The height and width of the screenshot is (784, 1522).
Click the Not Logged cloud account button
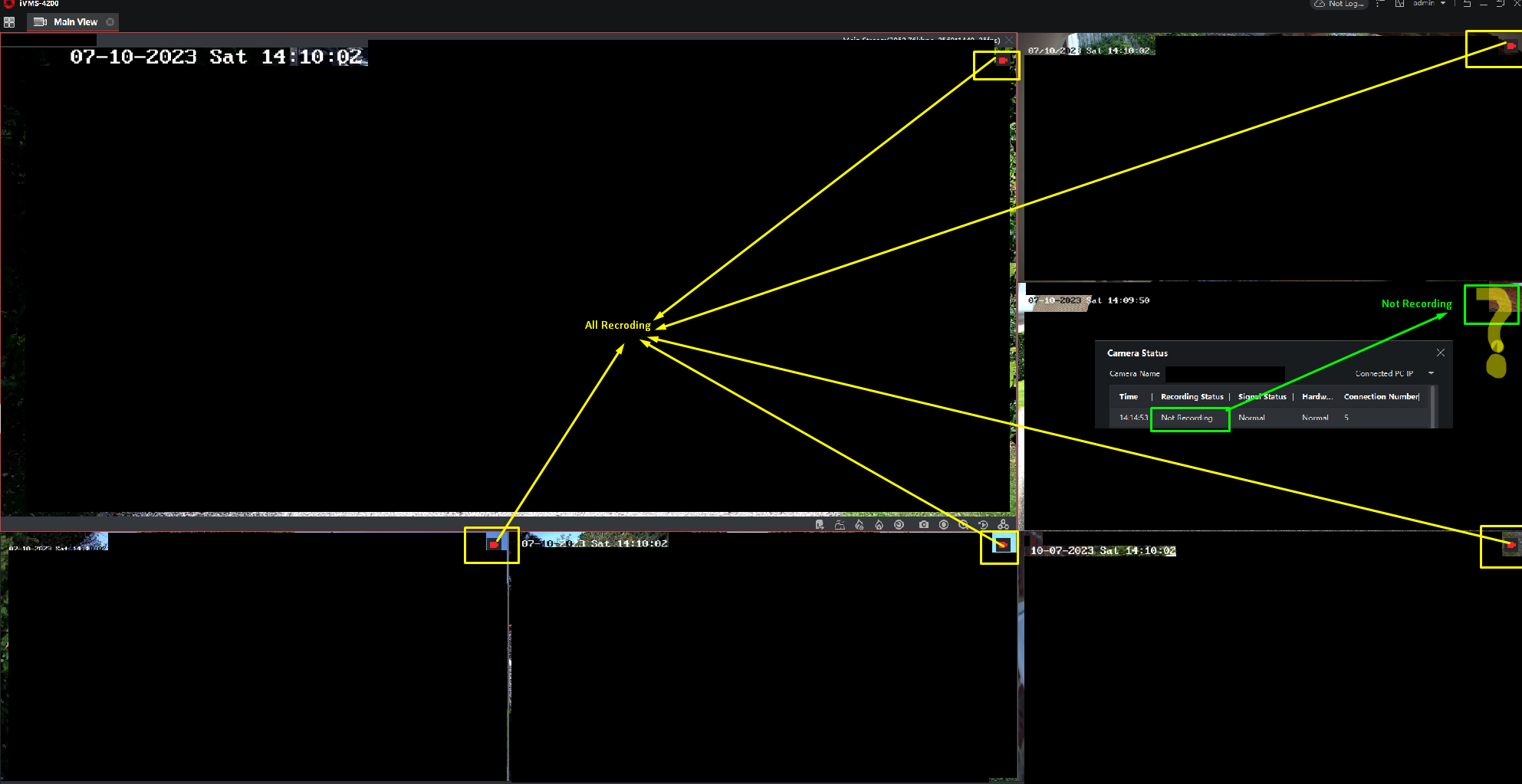[1339, 4]
